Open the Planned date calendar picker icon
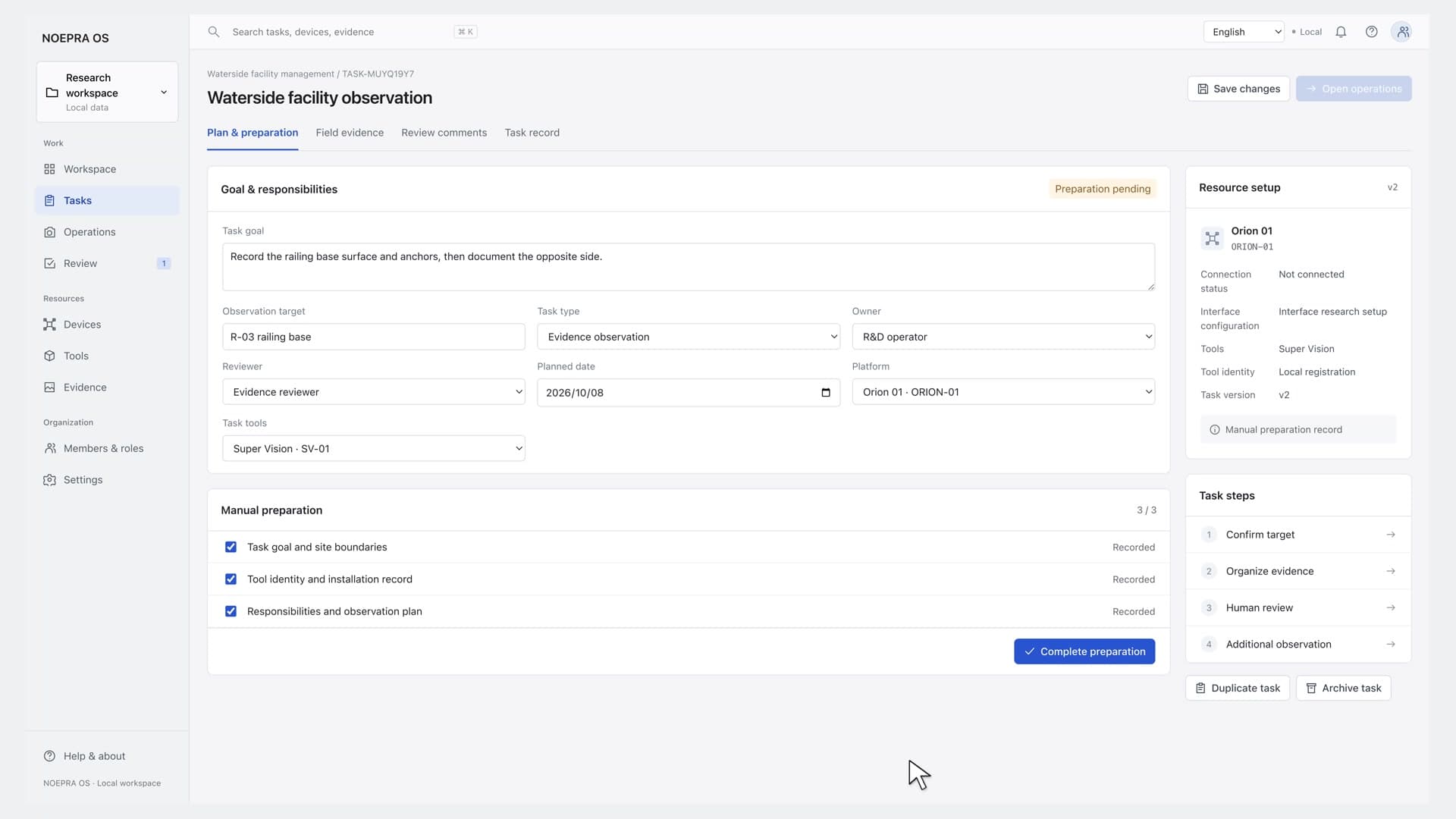The height and width of the screenshot is (819, 1456). point(826,393)
